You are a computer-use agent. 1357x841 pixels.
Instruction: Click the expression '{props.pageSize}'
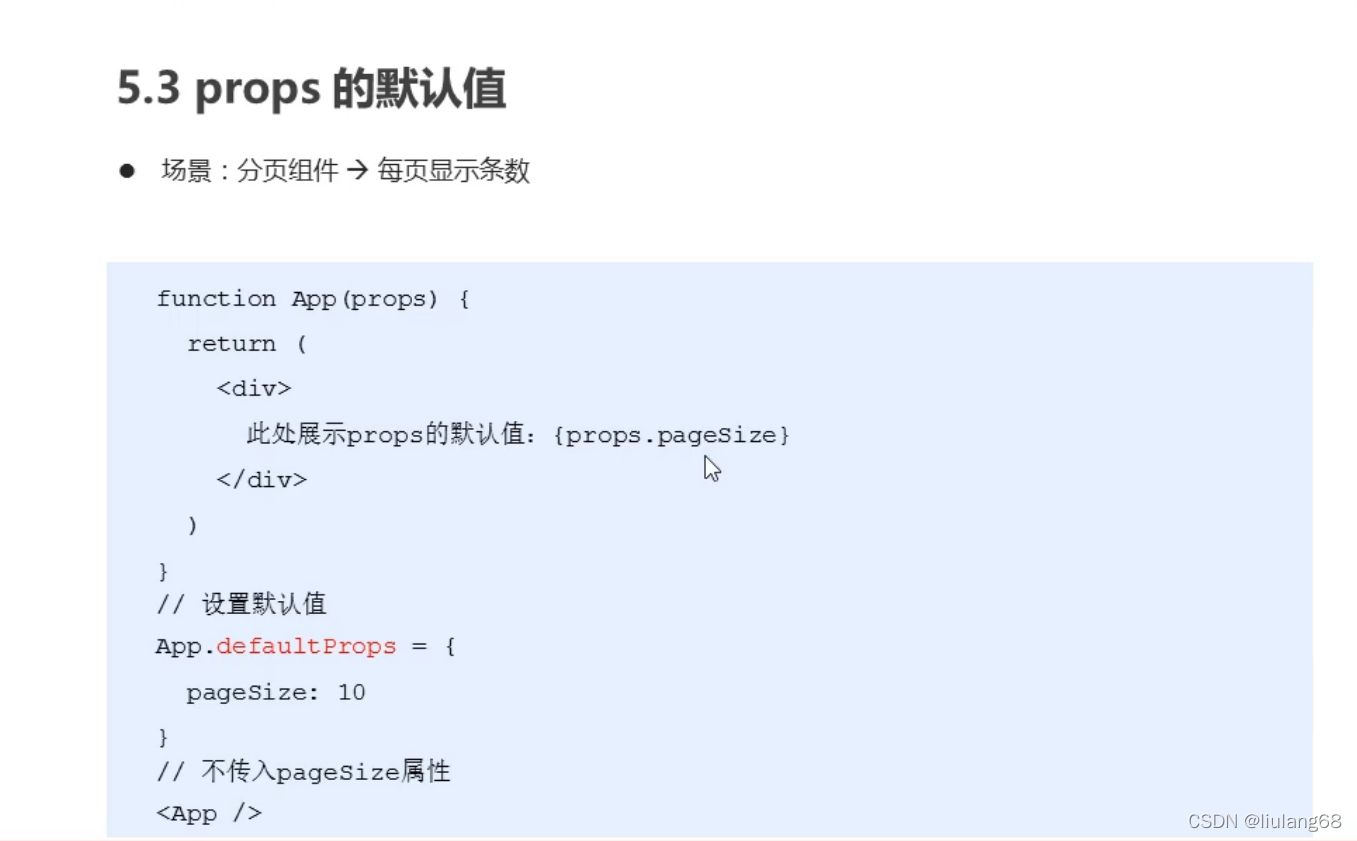672,435
